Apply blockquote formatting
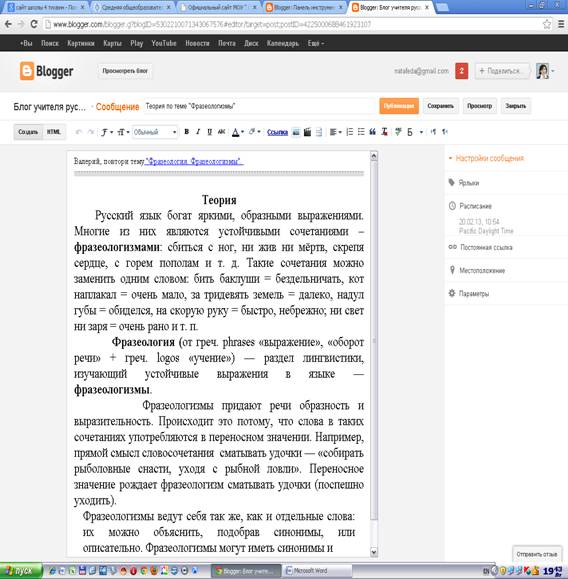The height and width of the screenshot is (579, 568). click(x=373, y=132)
